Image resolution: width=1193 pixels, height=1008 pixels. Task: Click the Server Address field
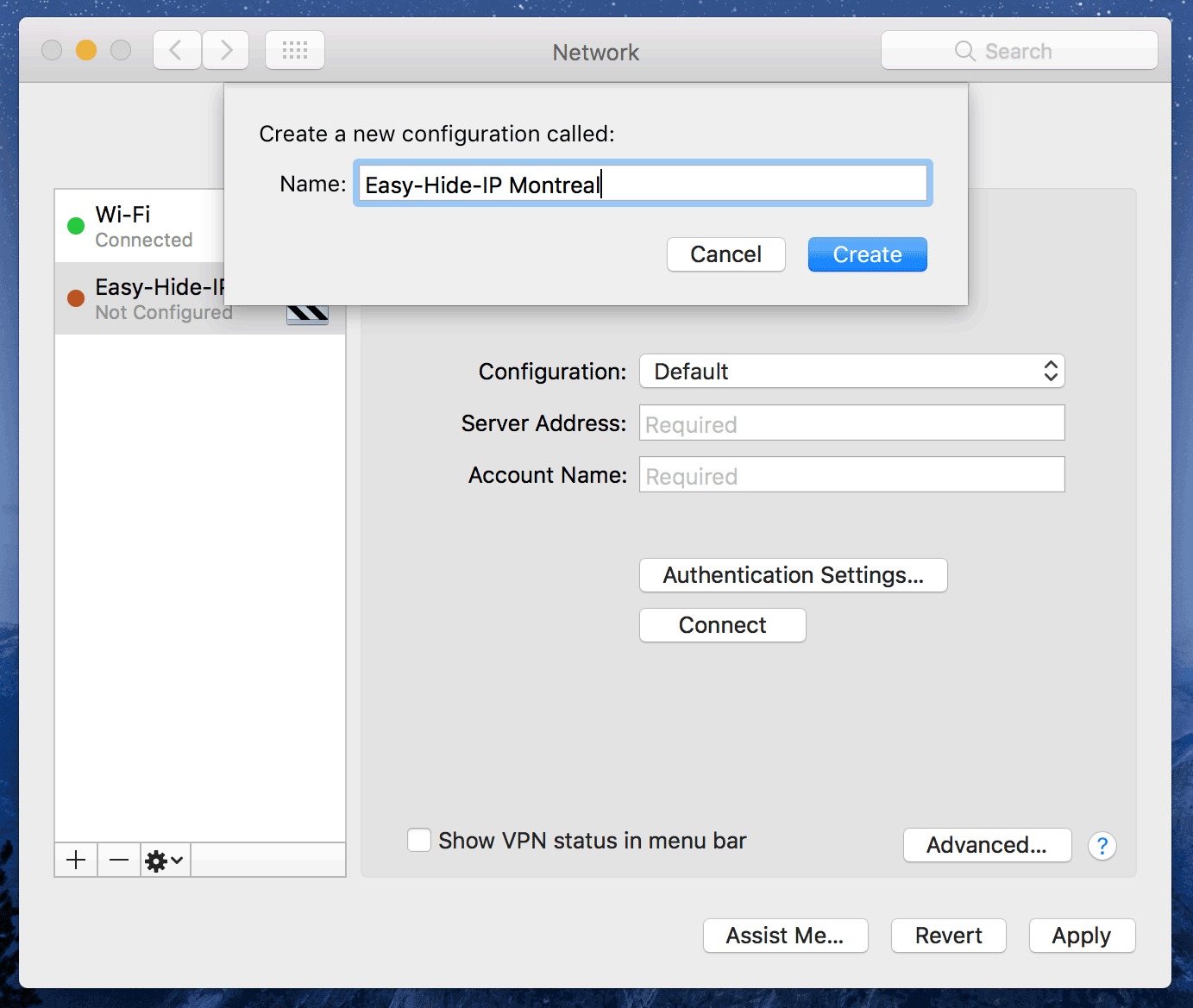click(x=852, y=423)
